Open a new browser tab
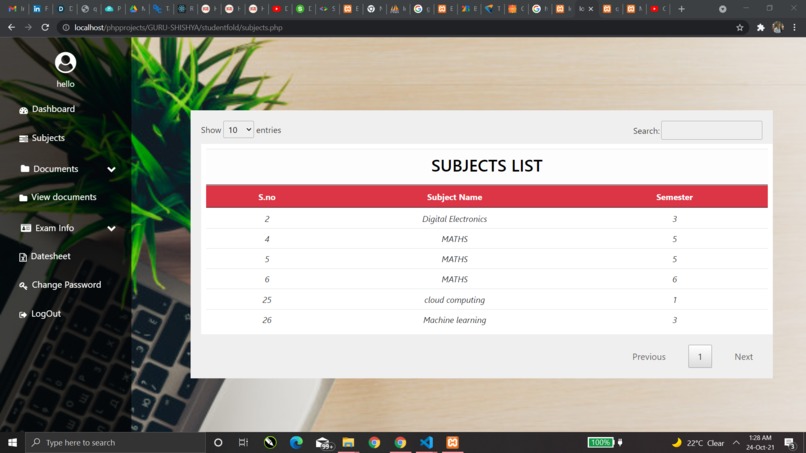 (682, 9)
